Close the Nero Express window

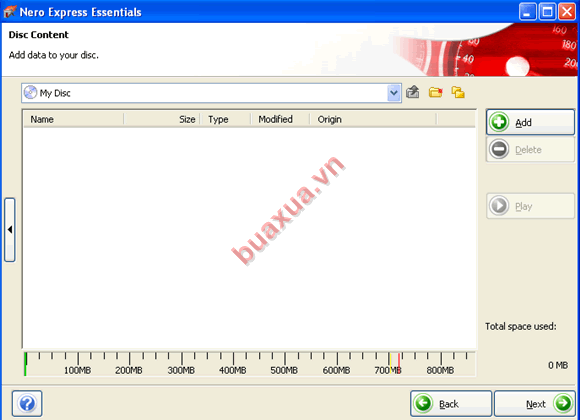point(567,12)
